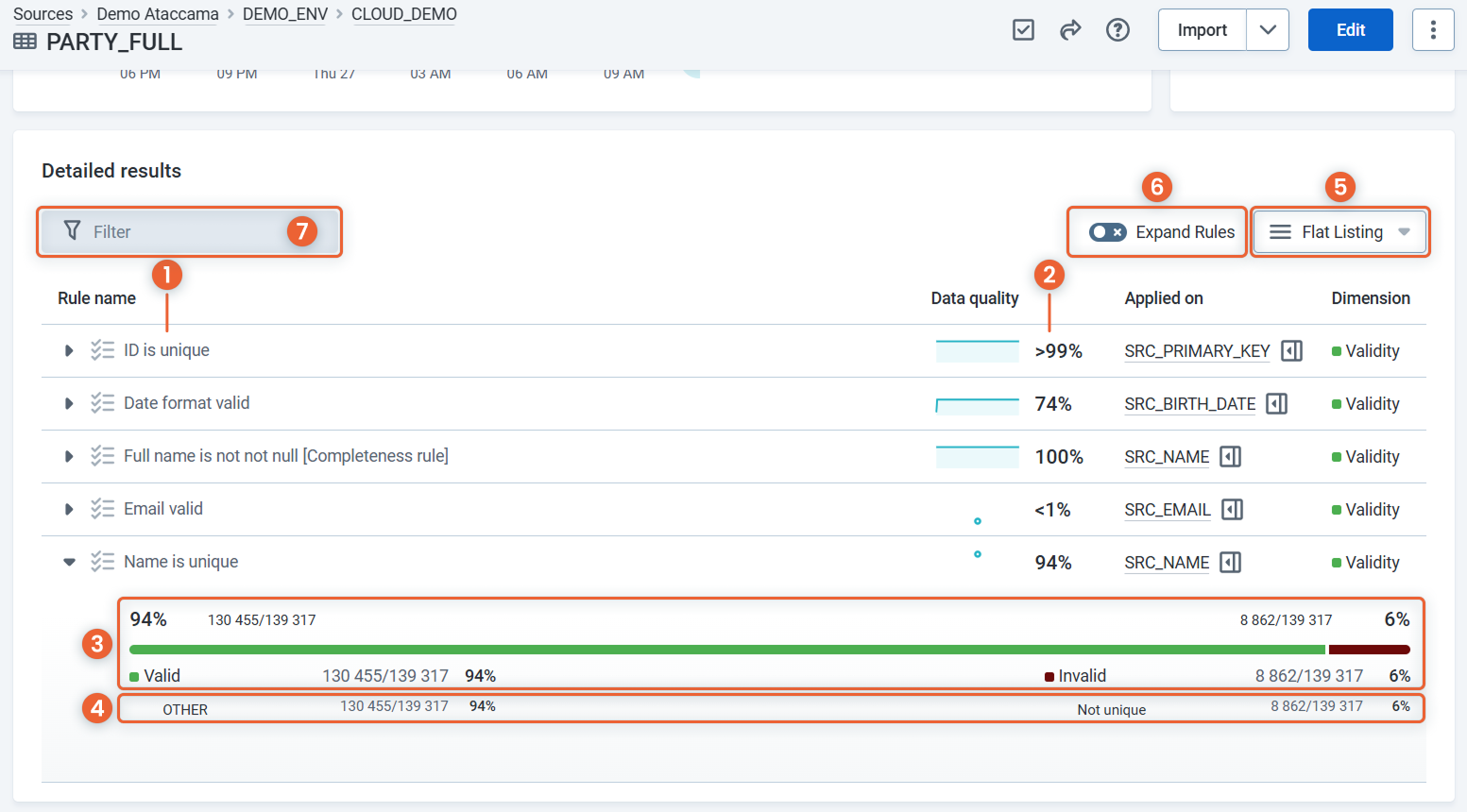The width and height of the screenshot is (1467, 812).
Task: Go to Demo Ataccama breadcrumb
Action: pyautogui.click(x=157, y=14)
